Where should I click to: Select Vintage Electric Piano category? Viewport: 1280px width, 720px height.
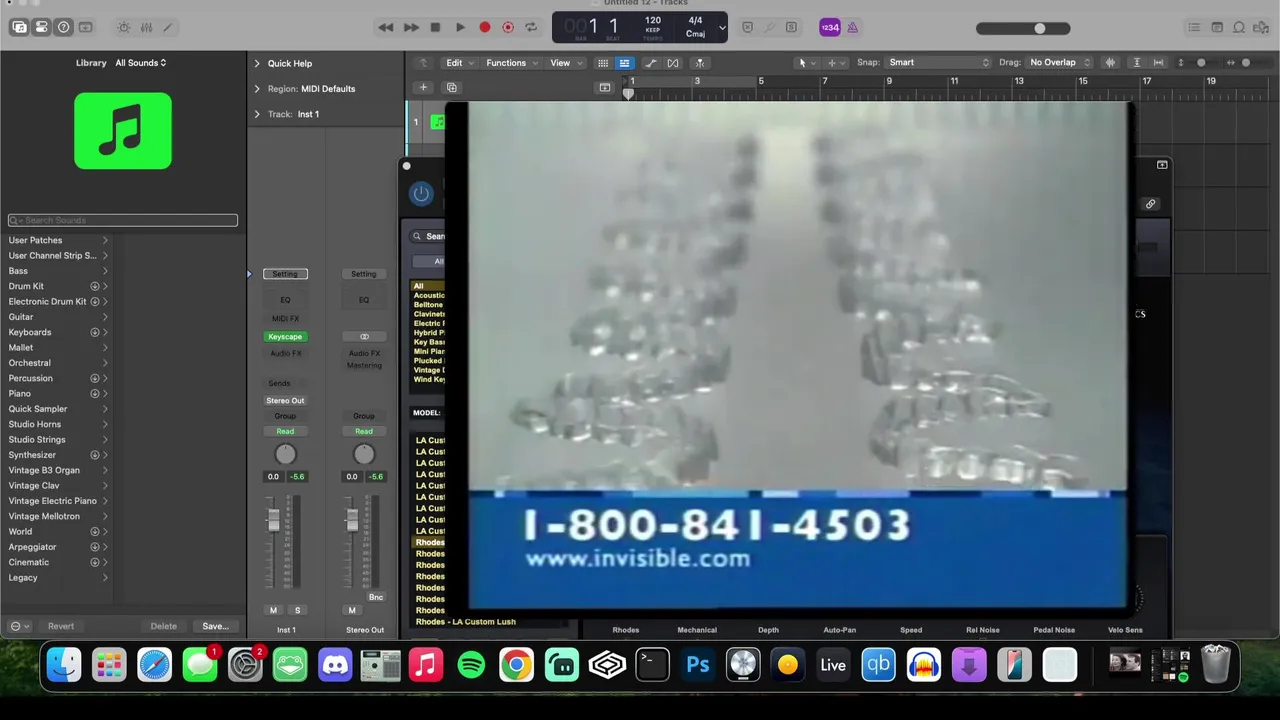58,501
